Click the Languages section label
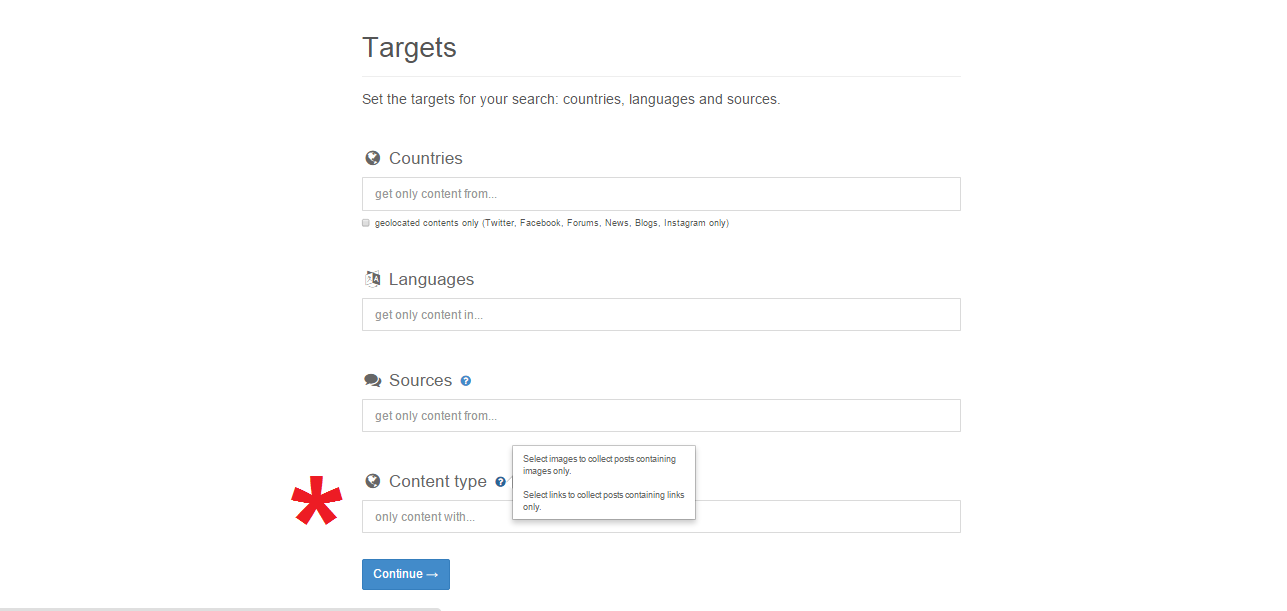1287x611 pixels. [x=431, y=279]
